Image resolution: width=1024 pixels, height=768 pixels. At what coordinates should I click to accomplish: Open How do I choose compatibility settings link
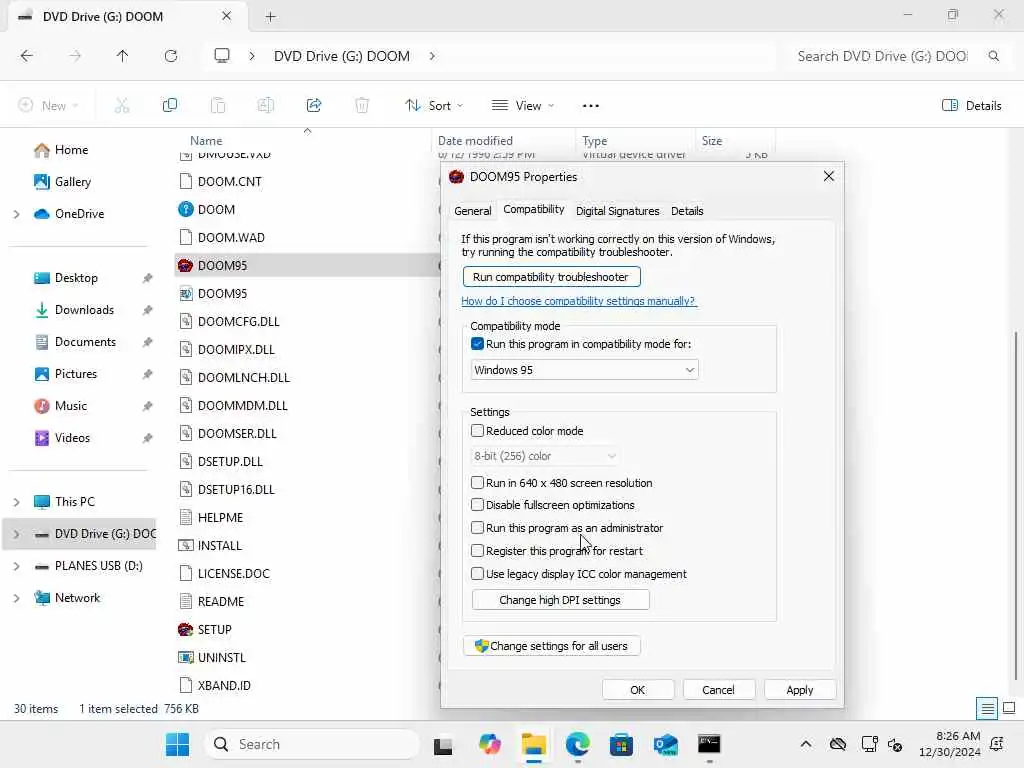(x=579, y=301)
